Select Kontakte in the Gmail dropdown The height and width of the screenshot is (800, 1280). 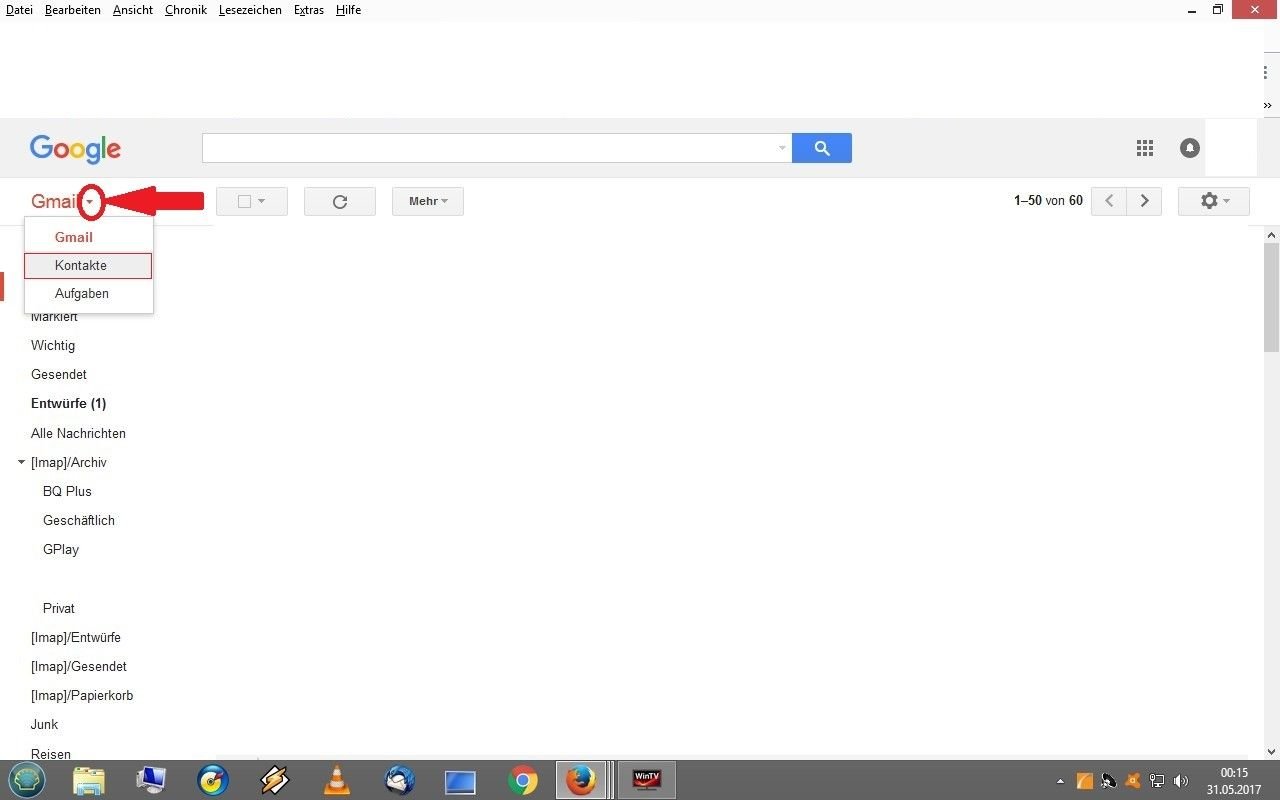click(88, 266)
